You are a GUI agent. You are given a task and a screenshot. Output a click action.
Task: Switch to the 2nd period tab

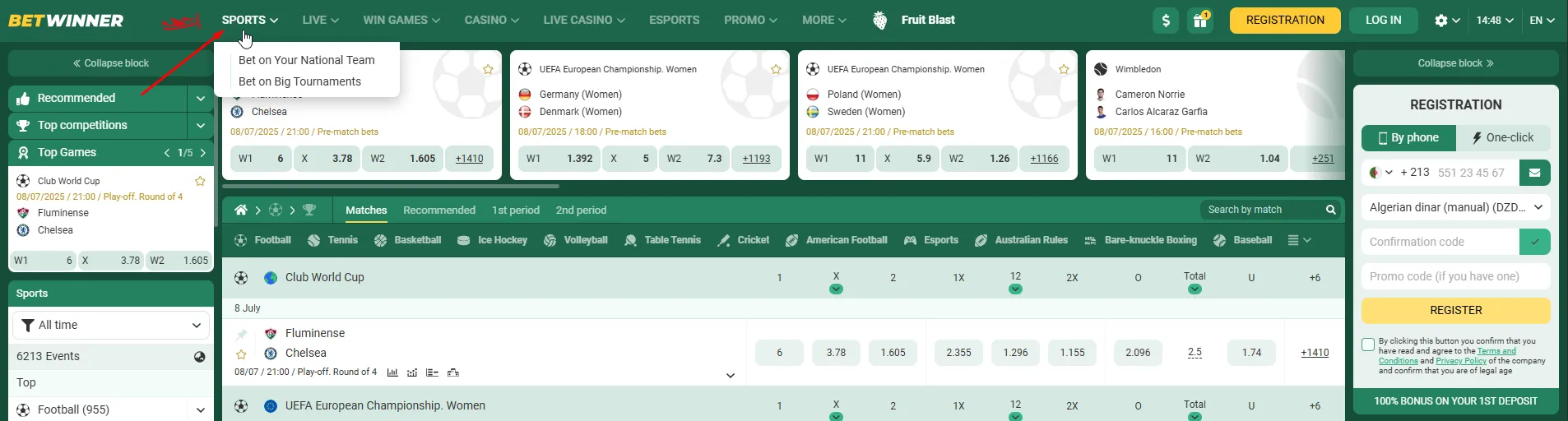(581, 210)
